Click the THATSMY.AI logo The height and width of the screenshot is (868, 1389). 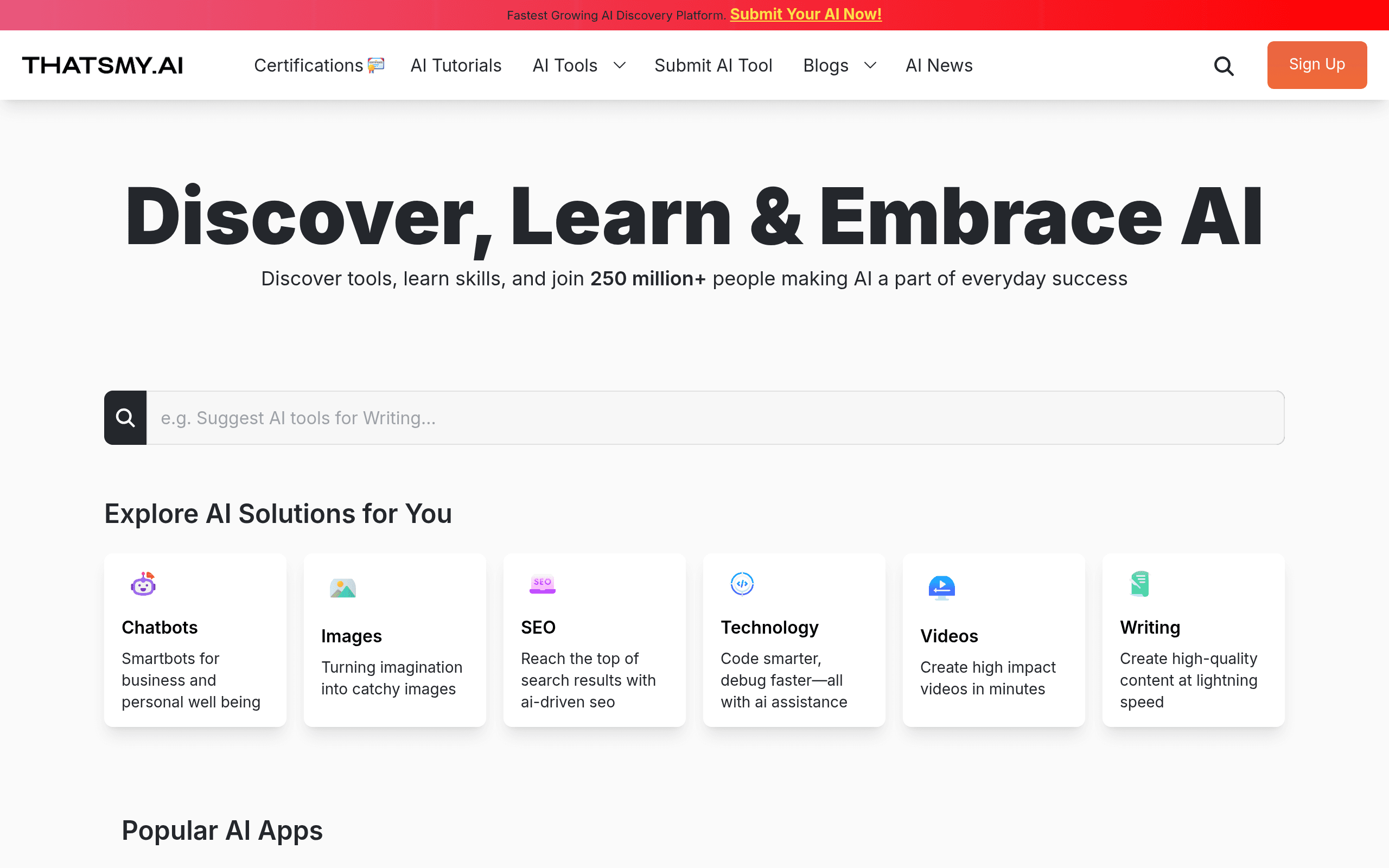(x=103, y=66)
